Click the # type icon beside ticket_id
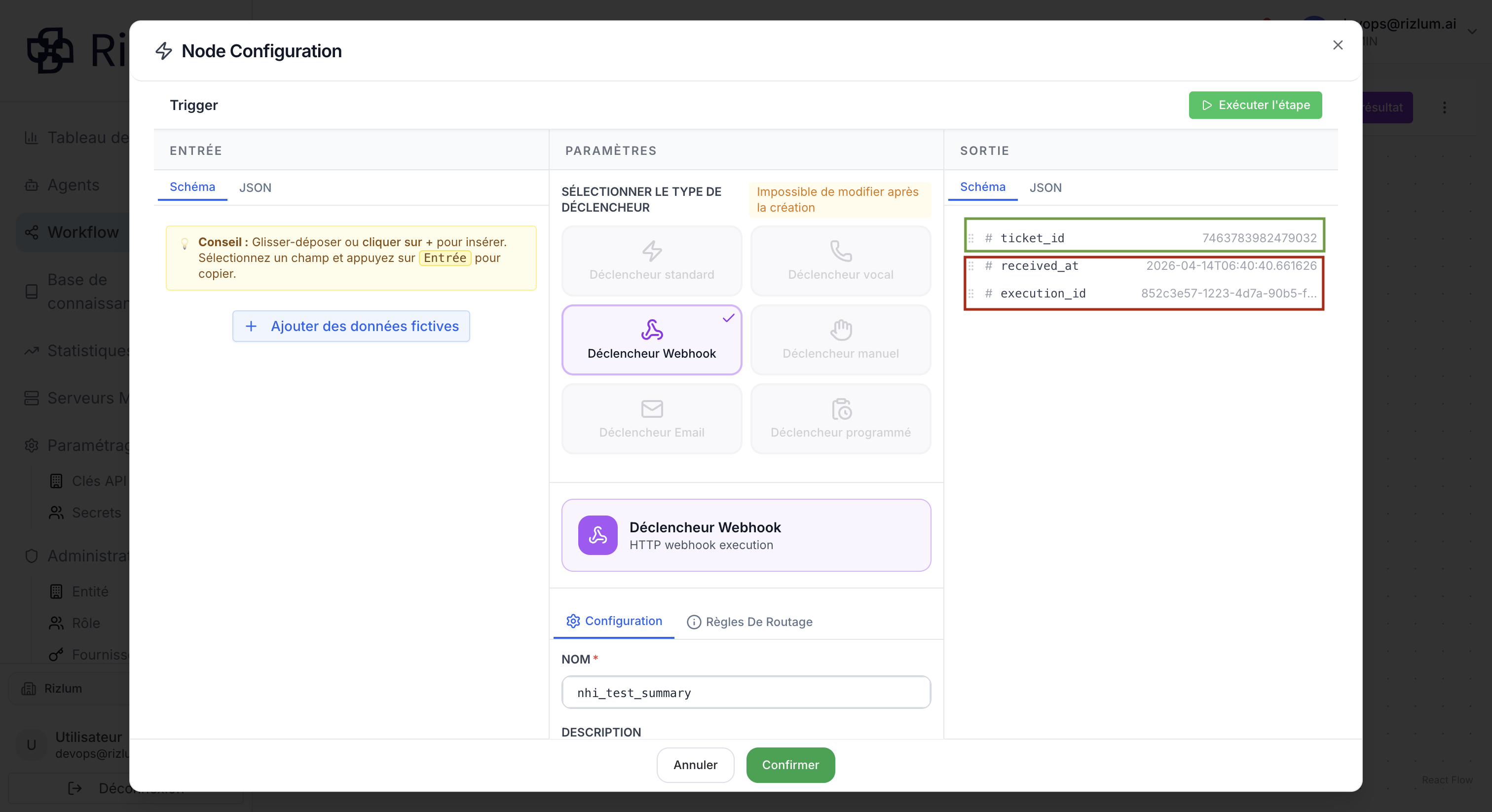Screen dimensions: 1492x812 [x=989, y=238]
